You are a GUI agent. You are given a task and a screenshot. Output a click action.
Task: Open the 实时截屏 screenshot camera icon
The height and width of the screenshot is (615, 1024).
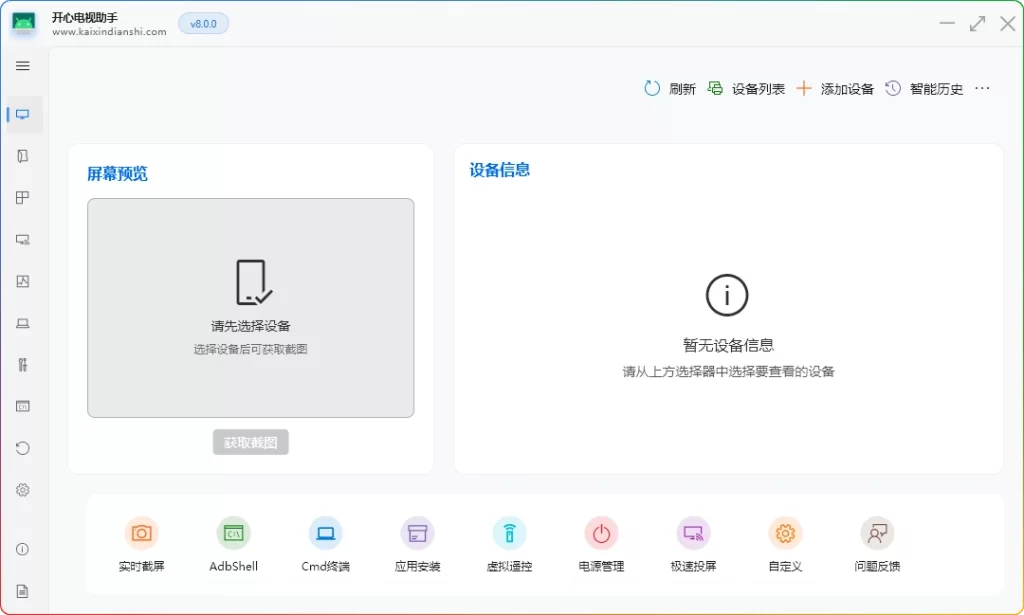point(141,534)
